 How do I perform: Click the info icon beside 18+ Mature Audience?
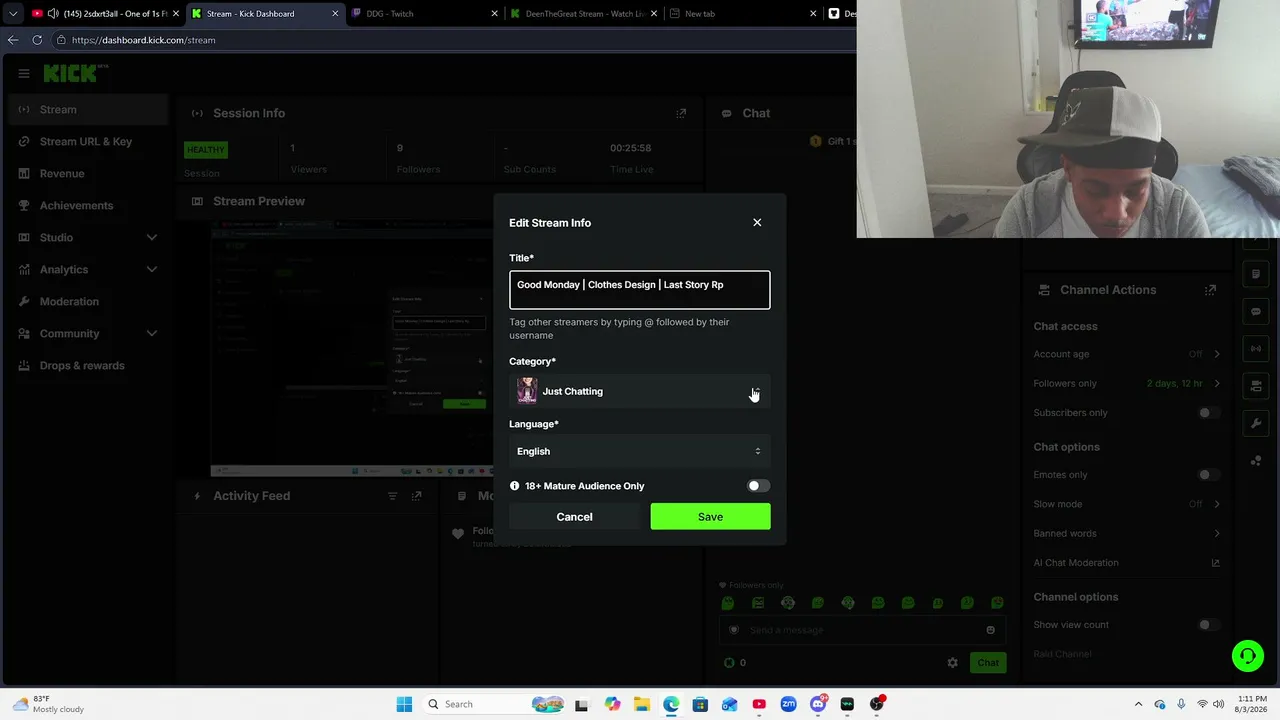[515, 486]
